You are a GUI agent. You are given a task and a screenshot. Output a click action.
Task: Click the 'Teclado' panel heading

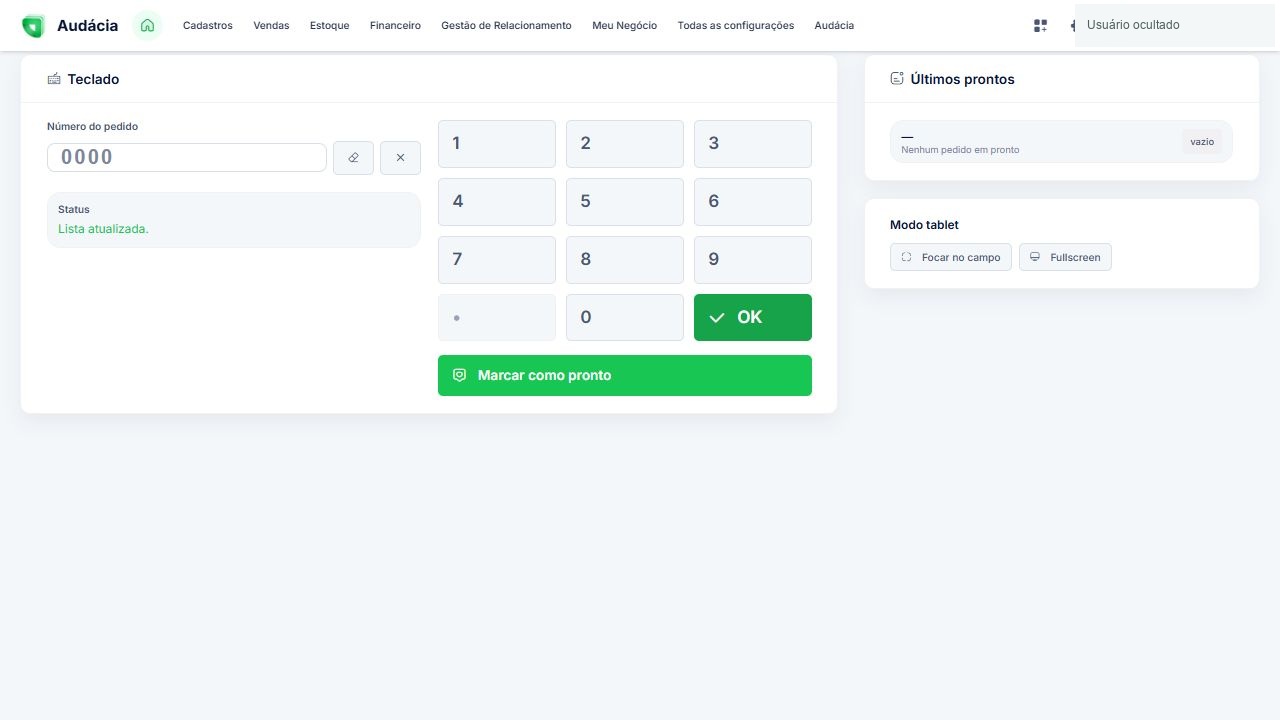coord(93,79)
